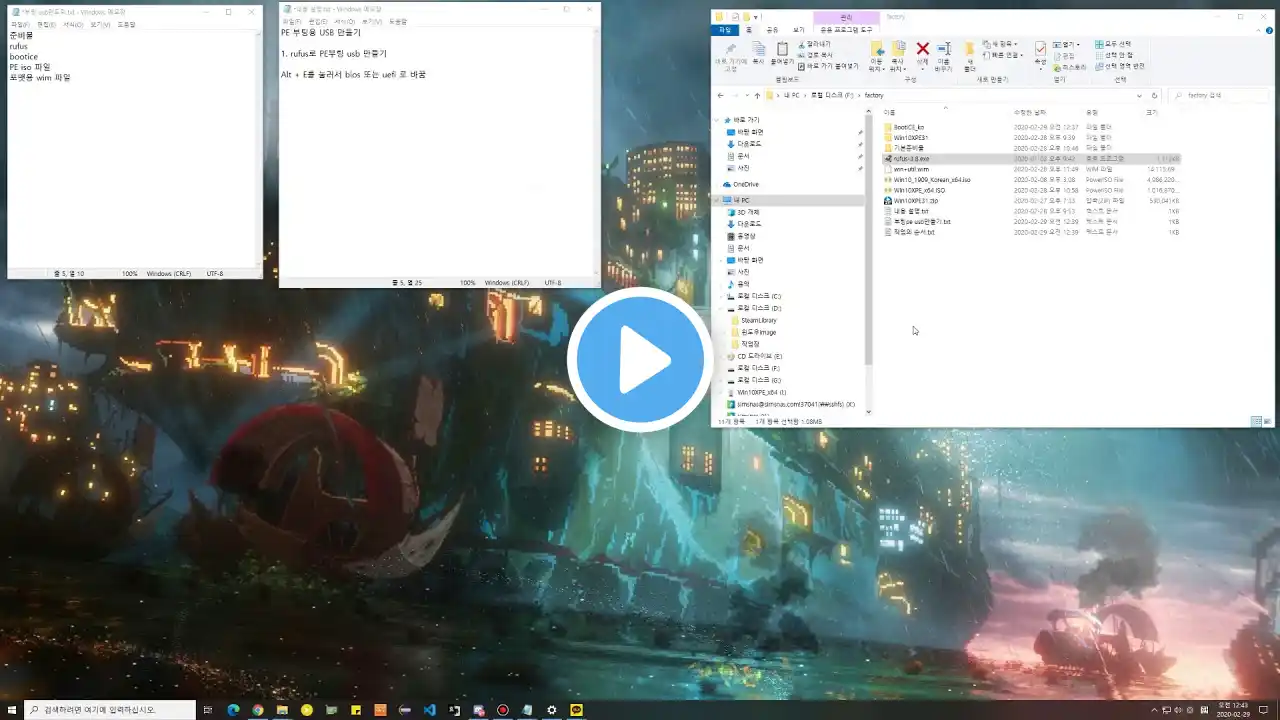The image size is (1280, 720).
Task: Click the Up one level arrow in Explorer
Action: (x=757, y=95)
